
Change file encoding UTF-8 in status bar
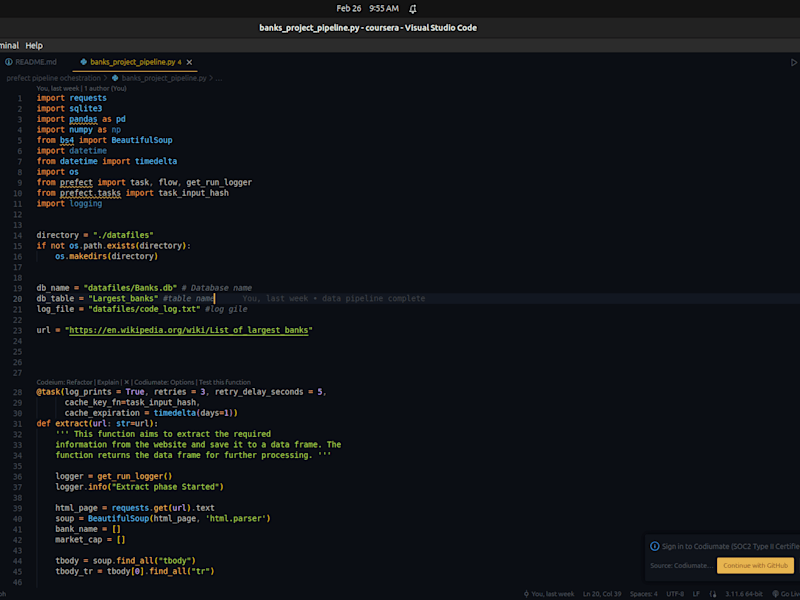[x=674, y=594]
